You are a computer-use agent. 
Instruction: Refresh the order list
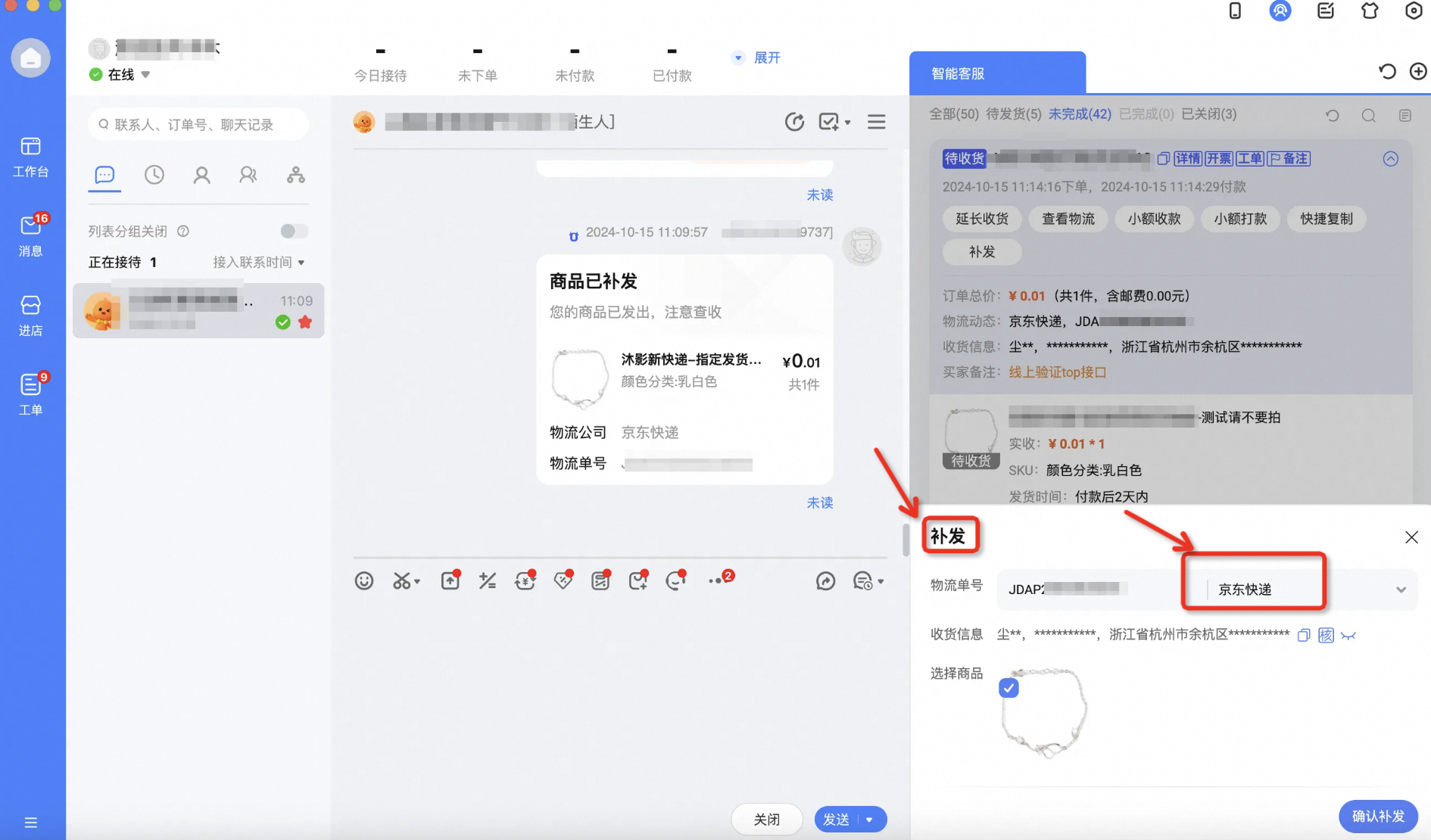click(1333, 115)
